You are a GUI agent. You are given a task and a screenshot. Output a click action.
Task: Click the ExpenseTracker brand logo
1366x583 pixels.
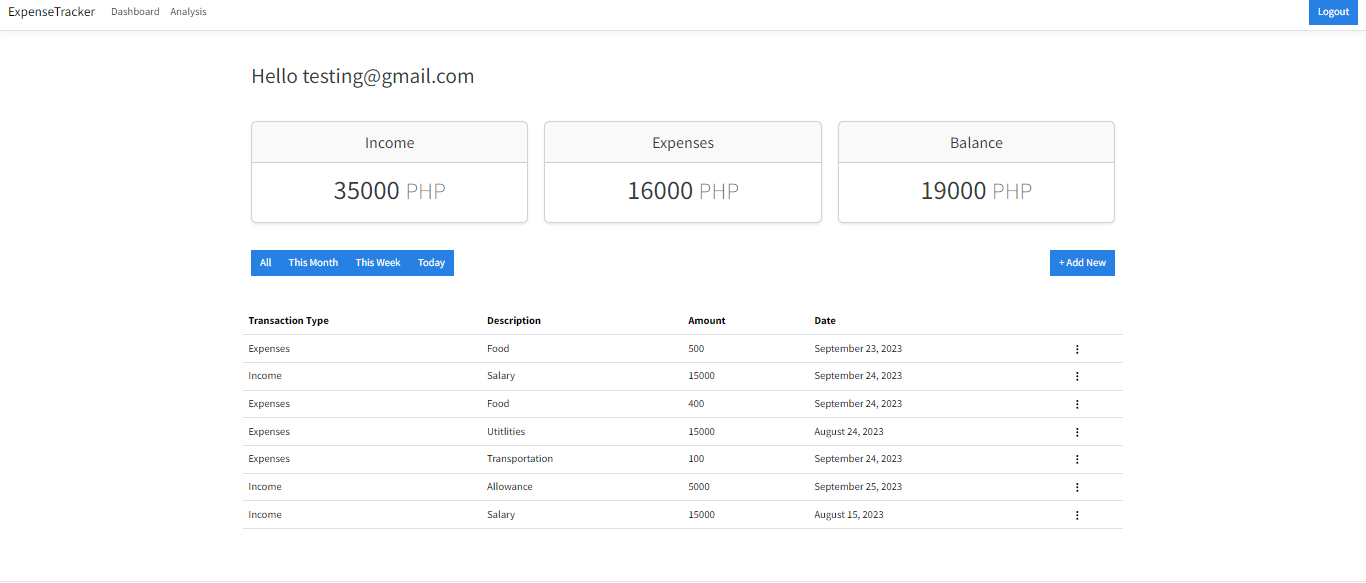point(52,11)
